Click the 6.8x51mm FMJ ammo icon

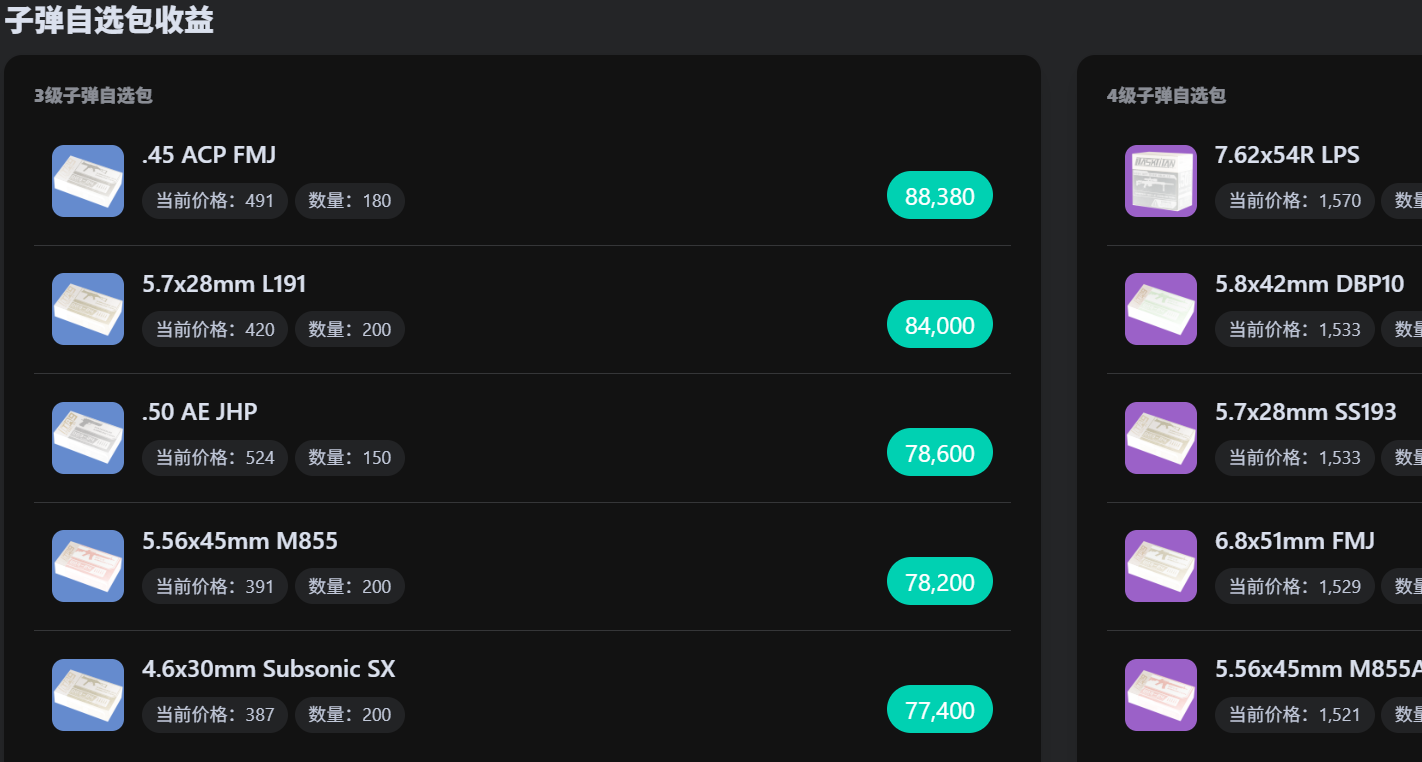coord(1161,566)
